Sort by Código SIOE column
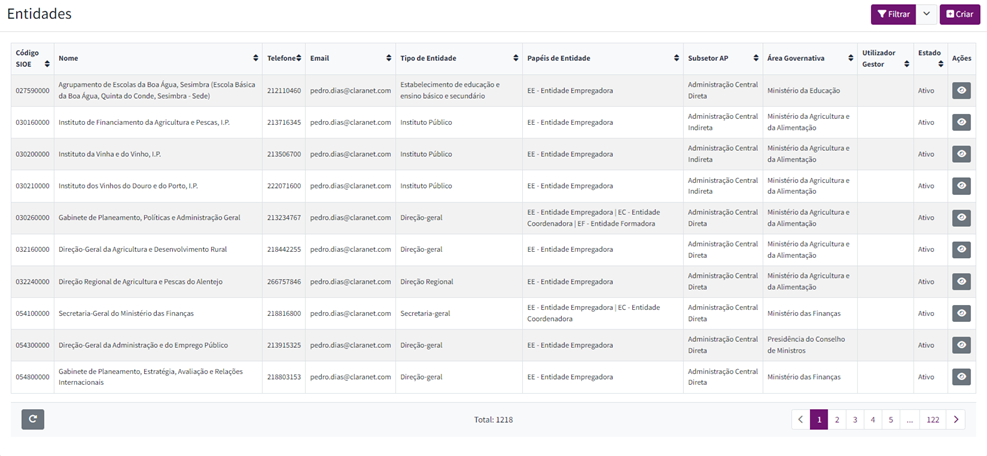987x456 pixels. click(47, 64)
